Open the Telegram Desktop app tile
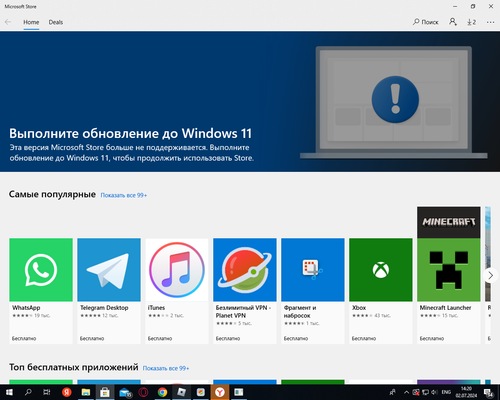 (x=109, y=291)
